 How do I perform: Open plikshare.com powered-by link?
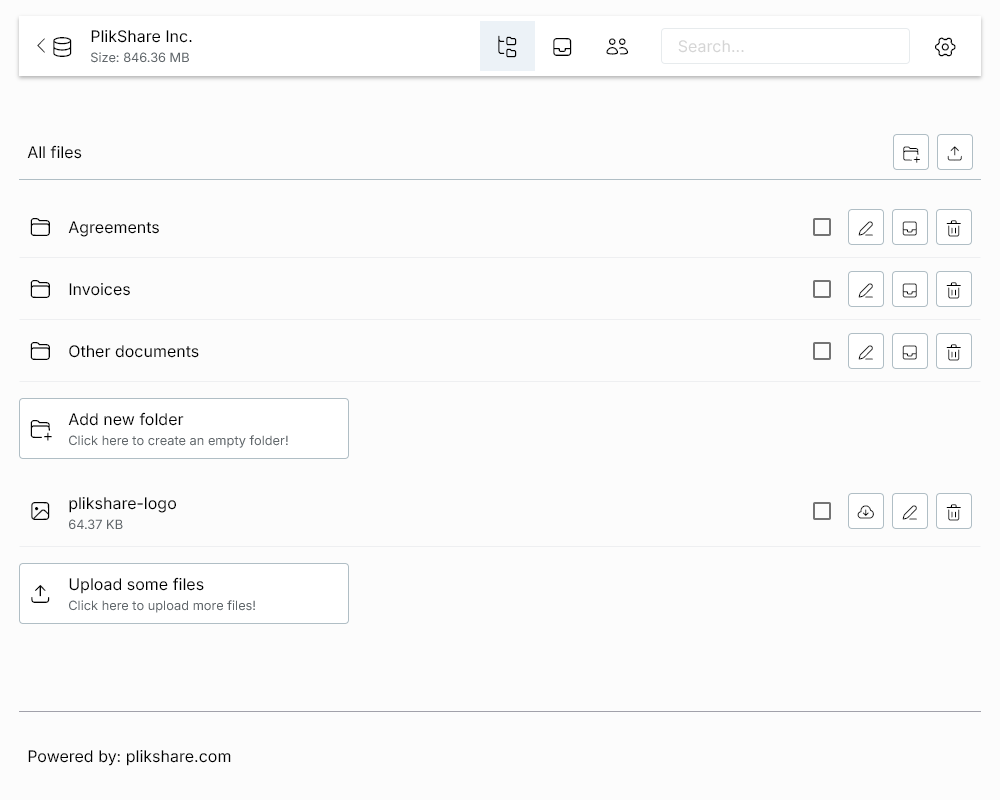click(x=178, y=757)
